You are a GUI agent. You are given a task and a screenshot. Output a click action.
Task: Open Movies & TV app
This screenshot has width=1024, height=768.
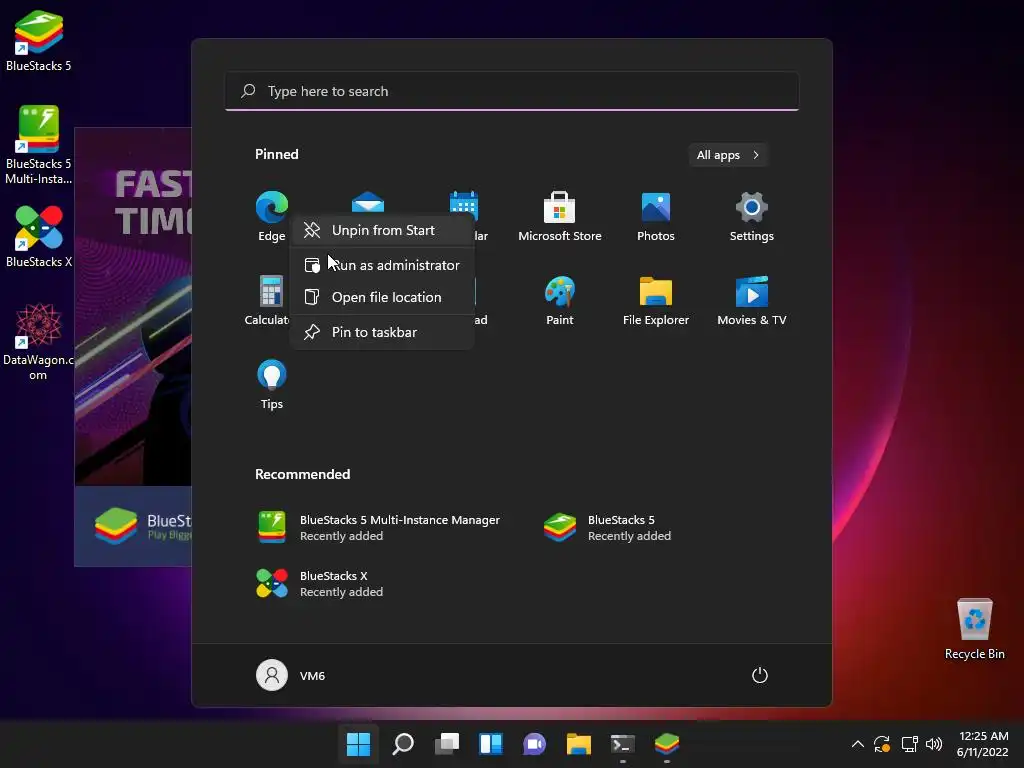(752, 300)
